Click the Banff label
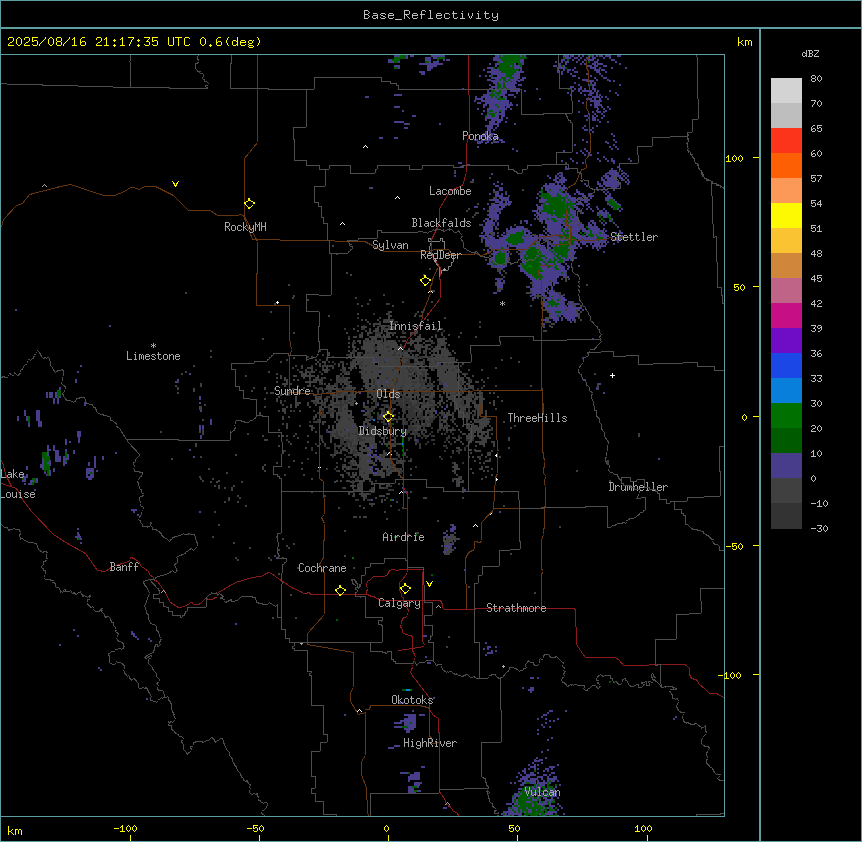 click(x=124, y=567)
